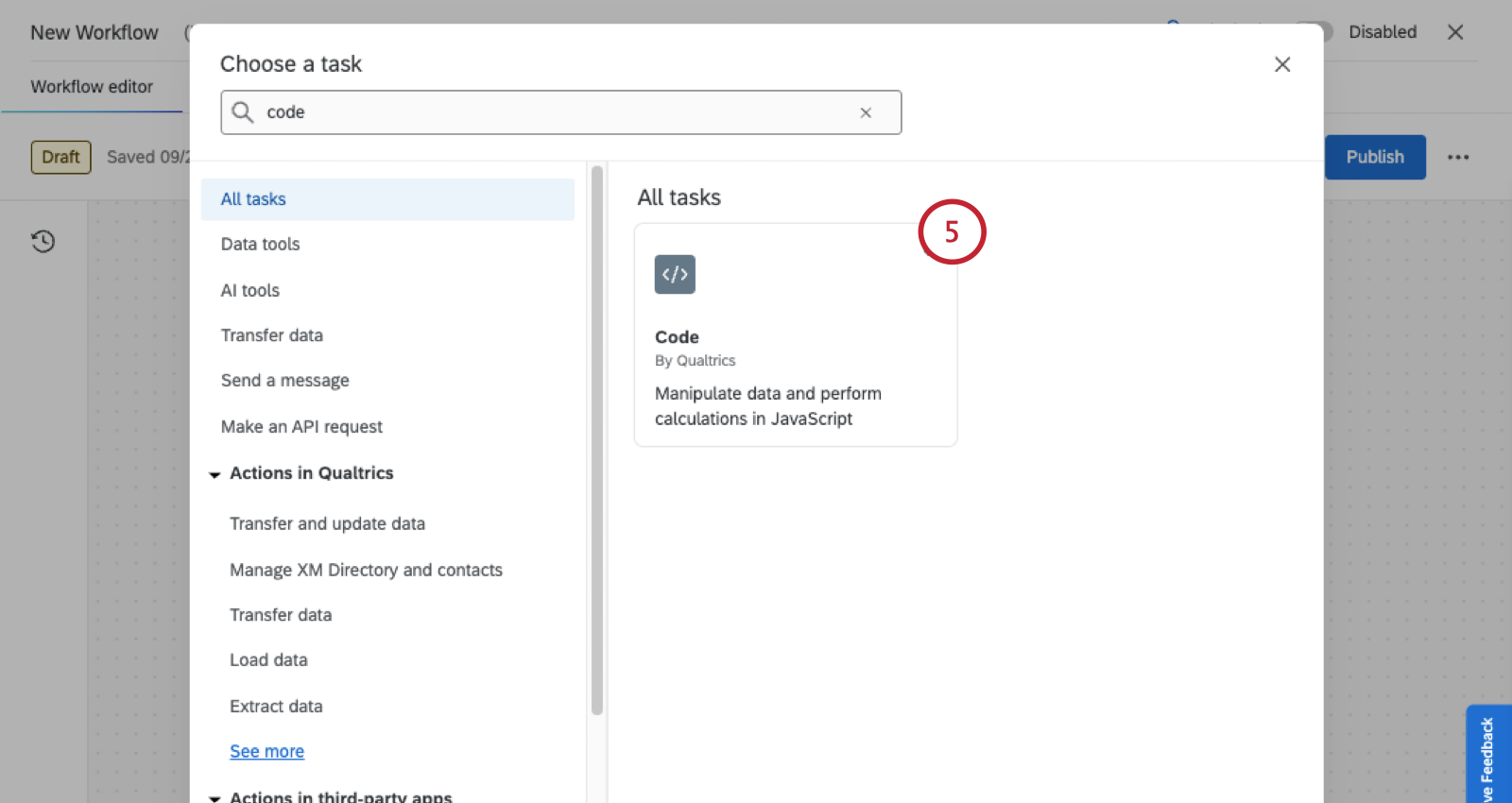This screenshot has height=803, width=1512.
Task: Open the Load data category
Action: (268, 660)
